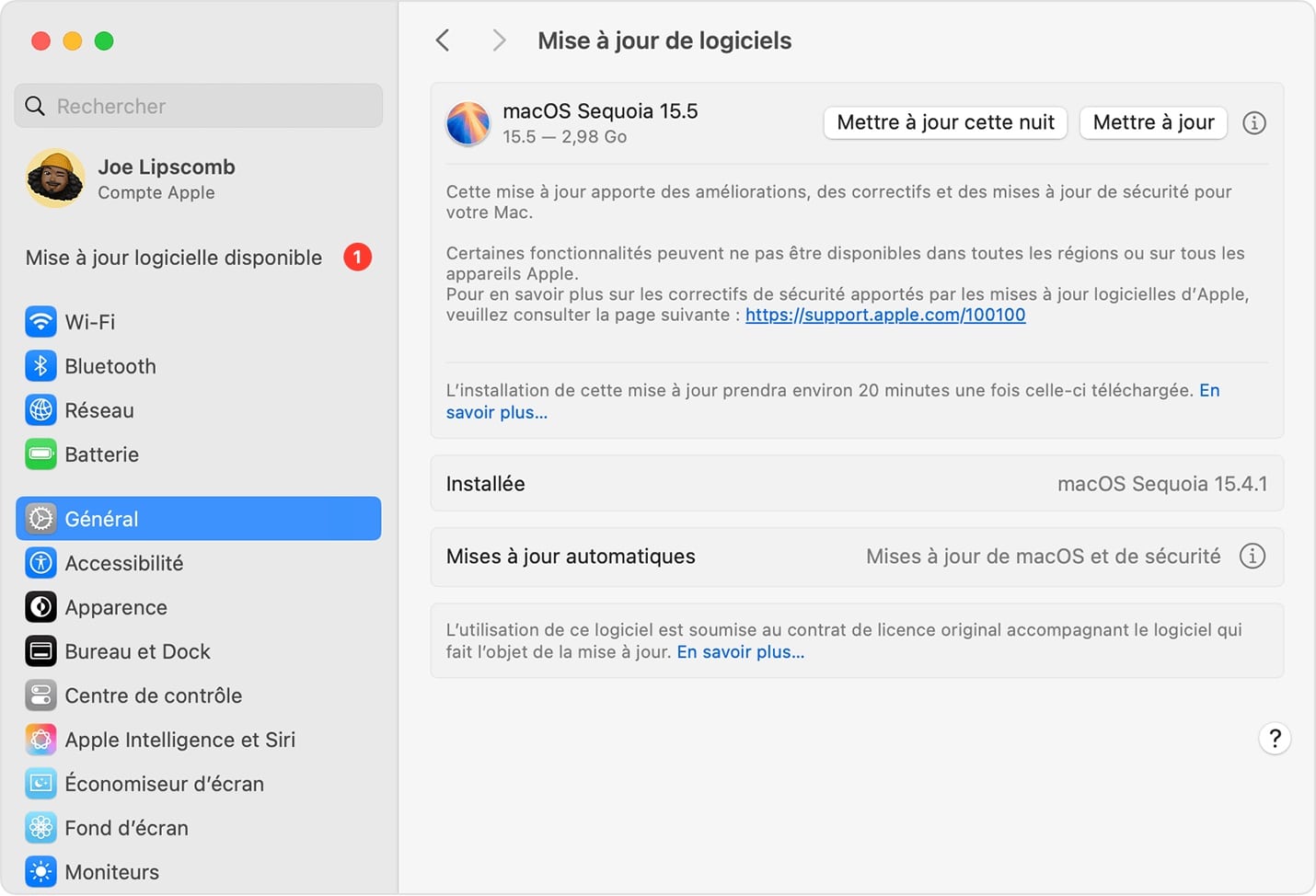Open info for Mises à jour automatiques
The width and height of the screenshot is (1316, 896).
[1253, 556]
